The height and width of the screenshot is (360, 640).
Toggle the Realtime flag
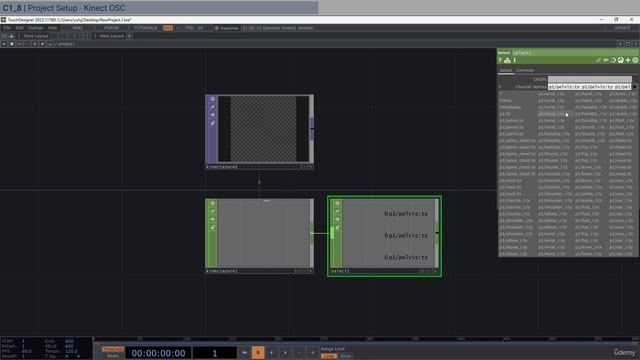227,28
